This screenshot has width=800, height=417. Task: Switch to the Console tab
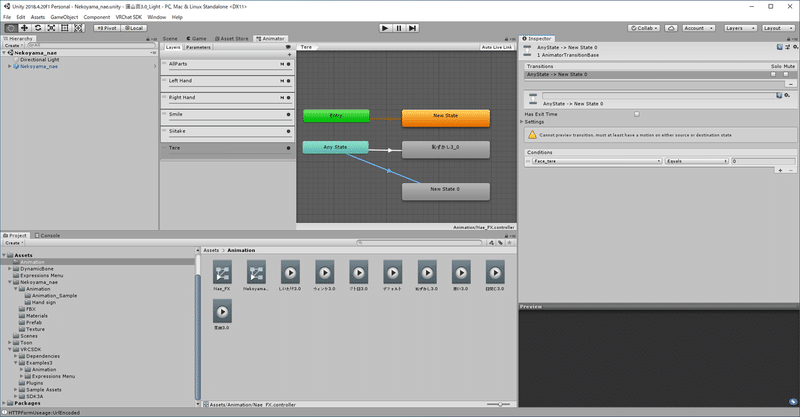pos(47,236)
